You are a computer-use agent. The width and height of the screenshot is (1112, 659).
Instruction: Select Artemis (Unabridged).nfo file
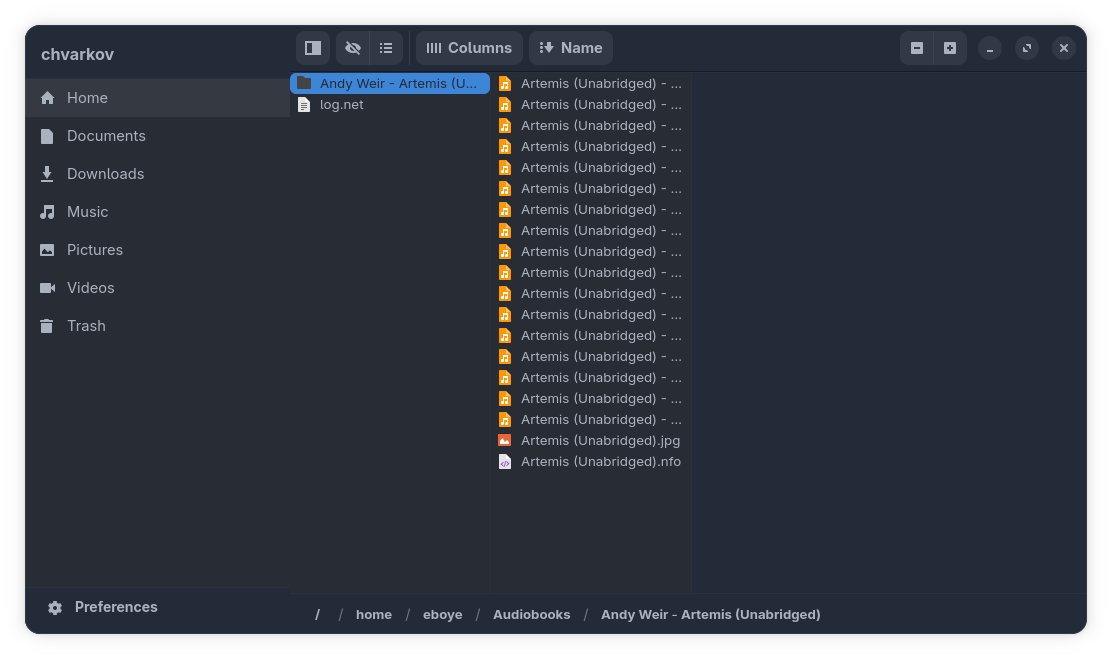590,462
